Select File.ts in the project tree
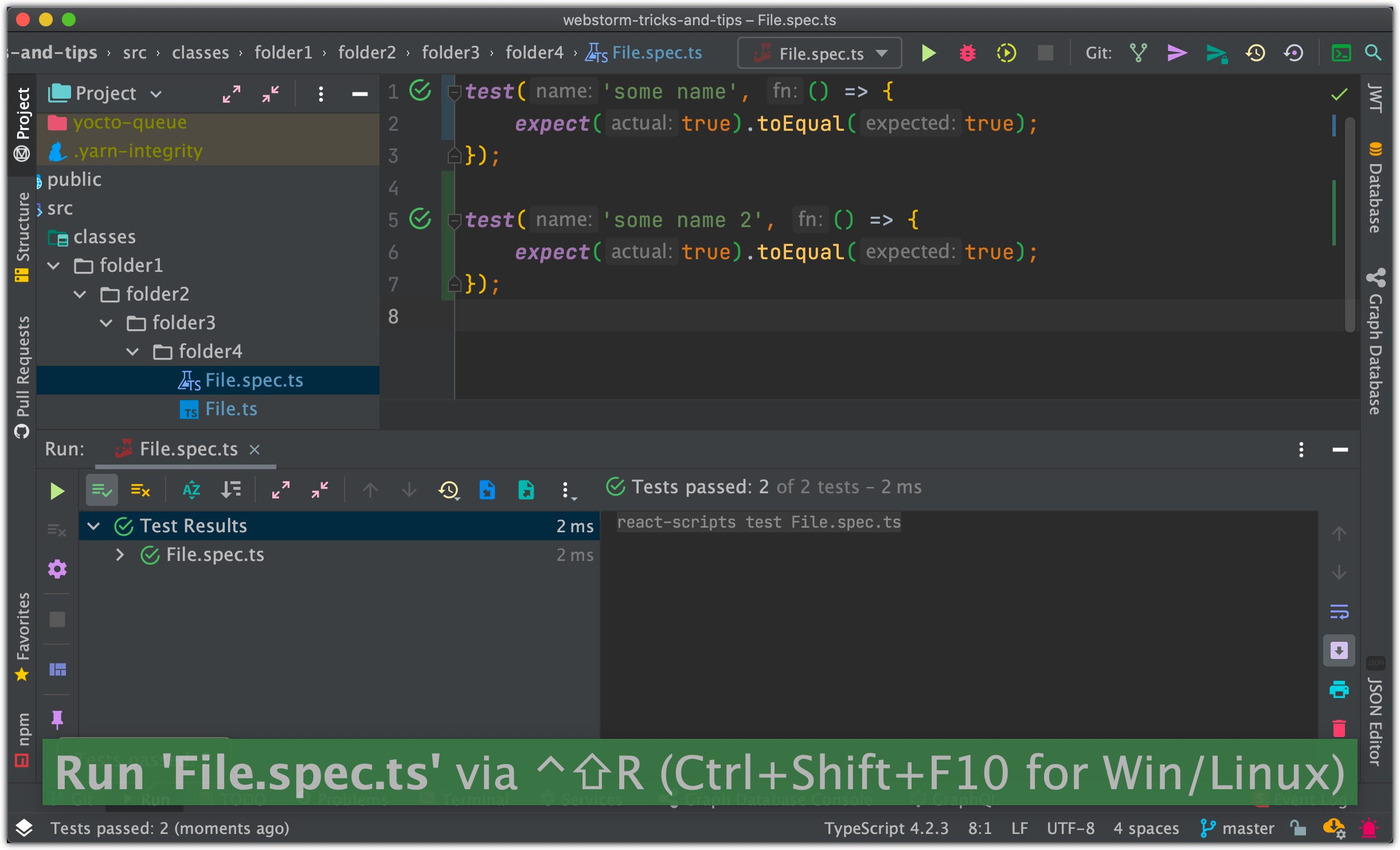The height and width of the screenshot is (850, 1400). pyautogui.click(x=231, y=409)
